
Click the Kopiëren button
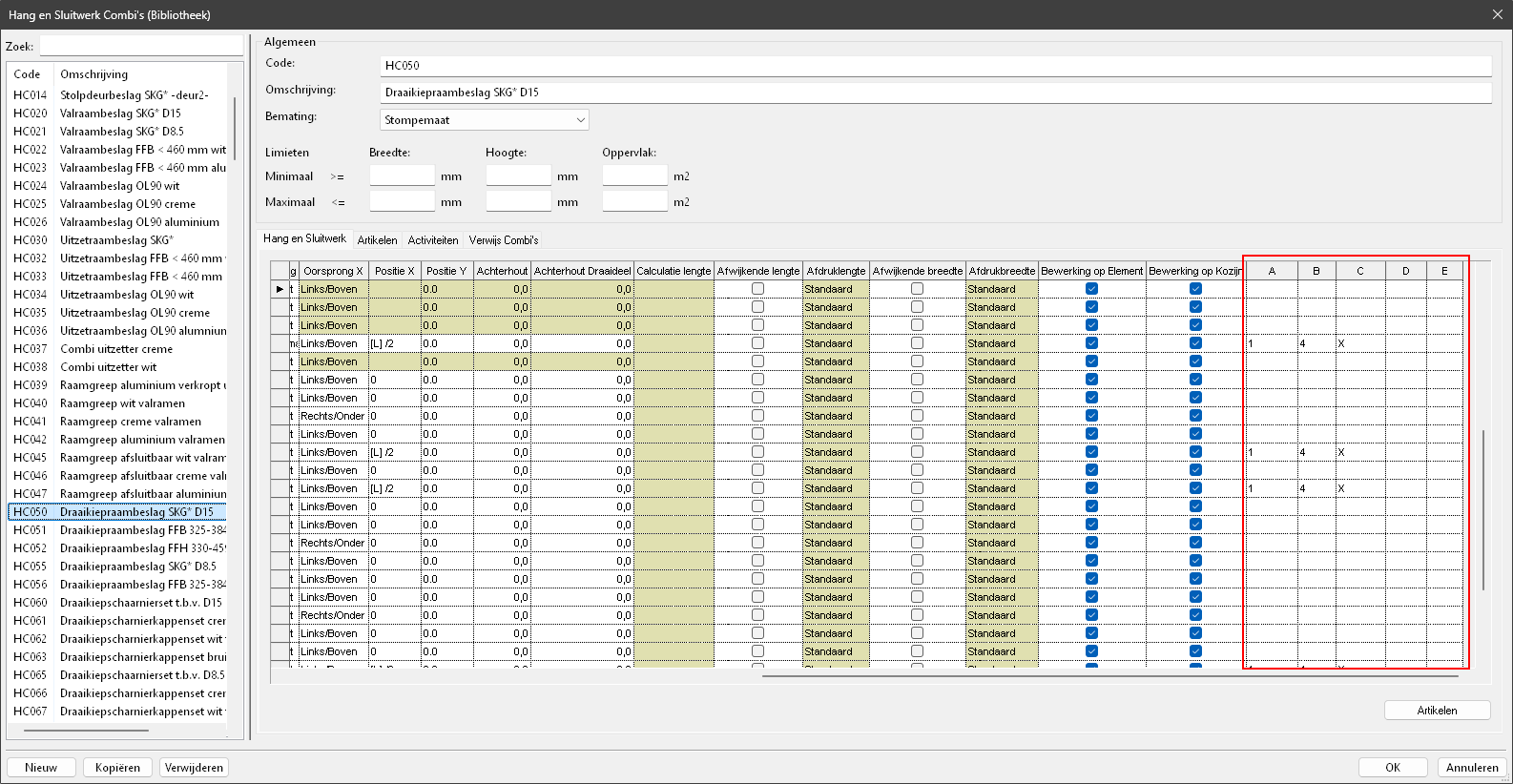point(117,768)
